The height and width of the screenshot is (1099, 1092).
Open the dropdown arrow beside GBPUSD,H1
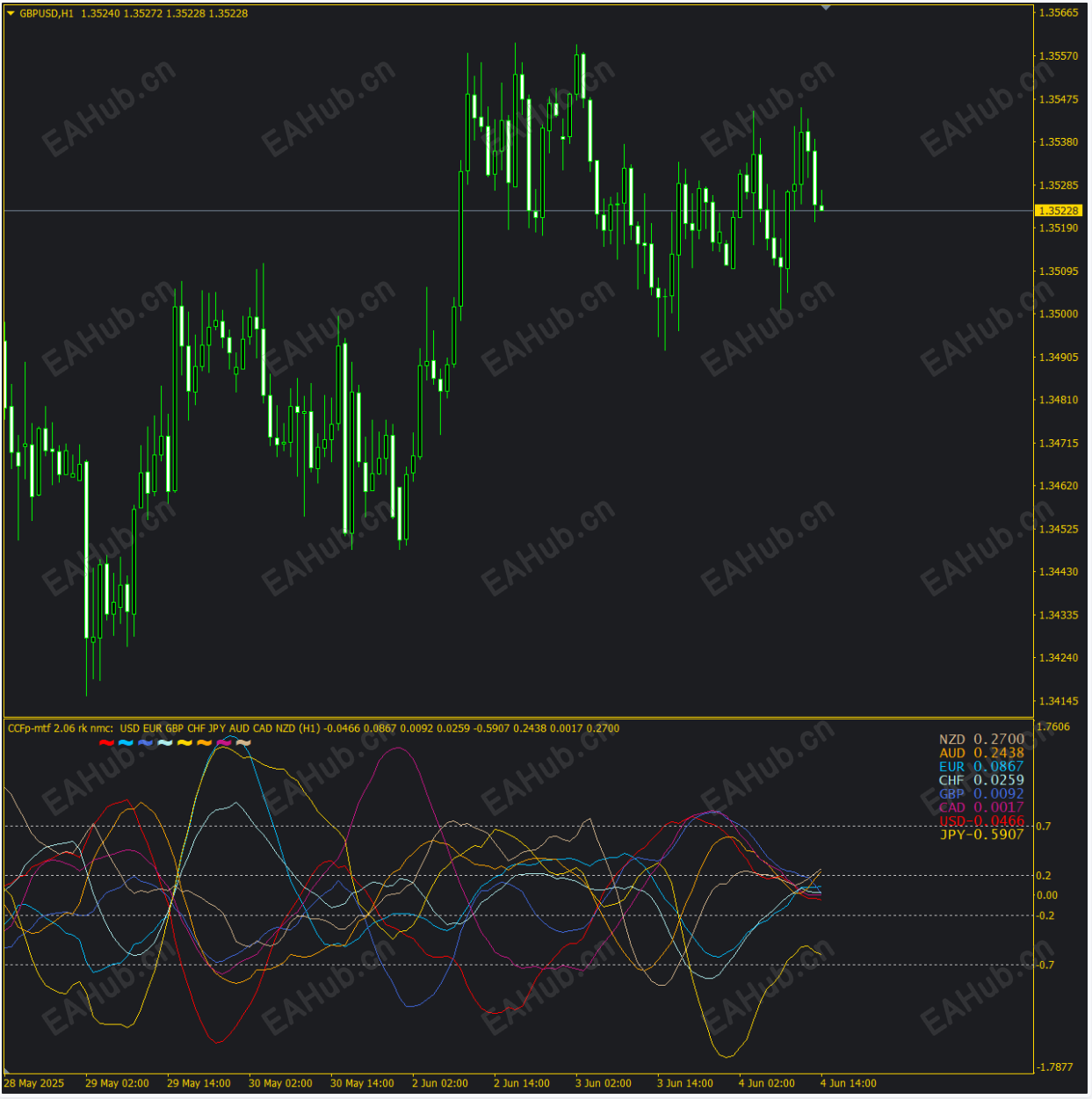pyautogui.click(x=11, y=13)
